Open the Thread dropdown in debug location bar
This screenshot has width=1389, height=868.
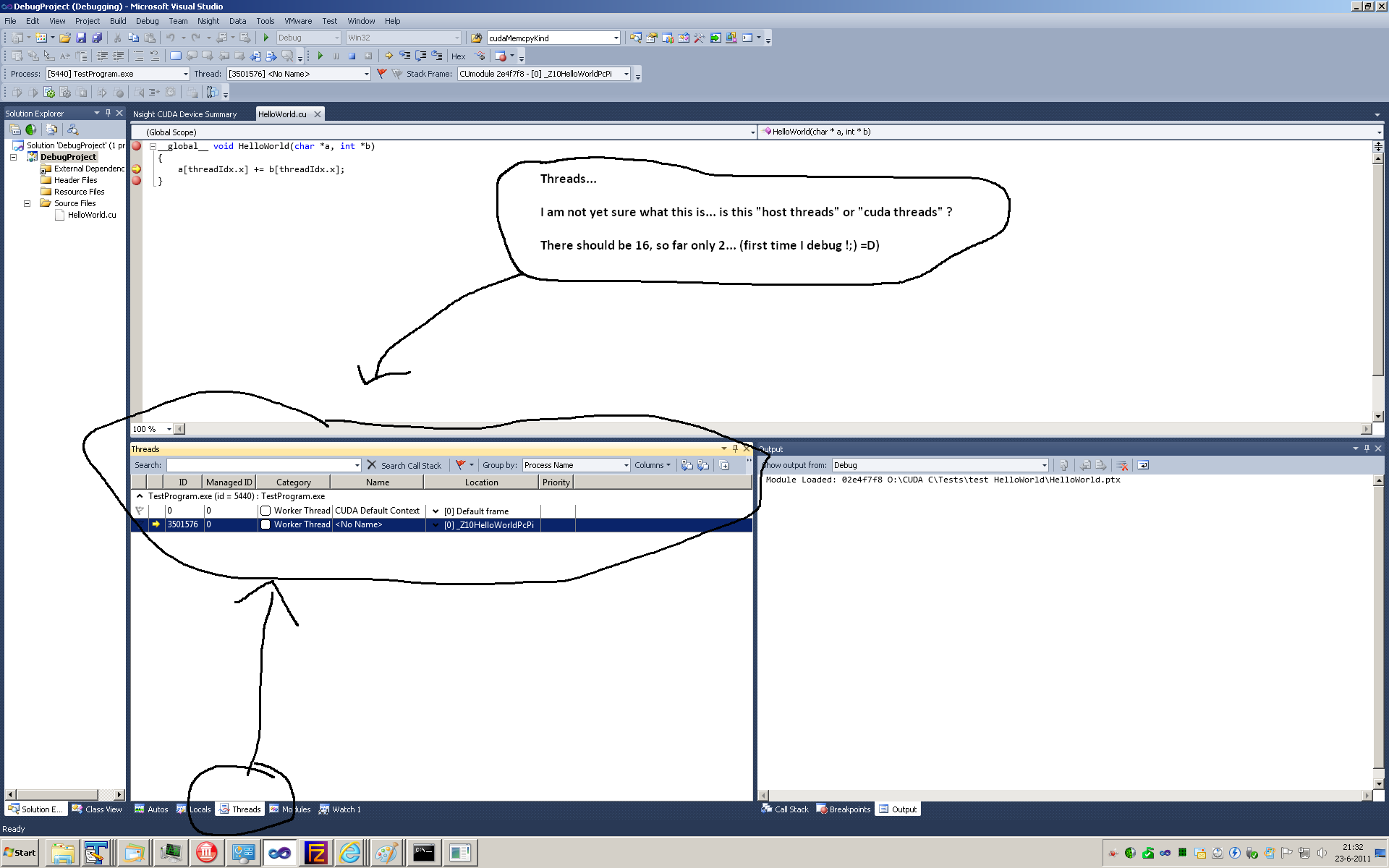coord(366,74)
